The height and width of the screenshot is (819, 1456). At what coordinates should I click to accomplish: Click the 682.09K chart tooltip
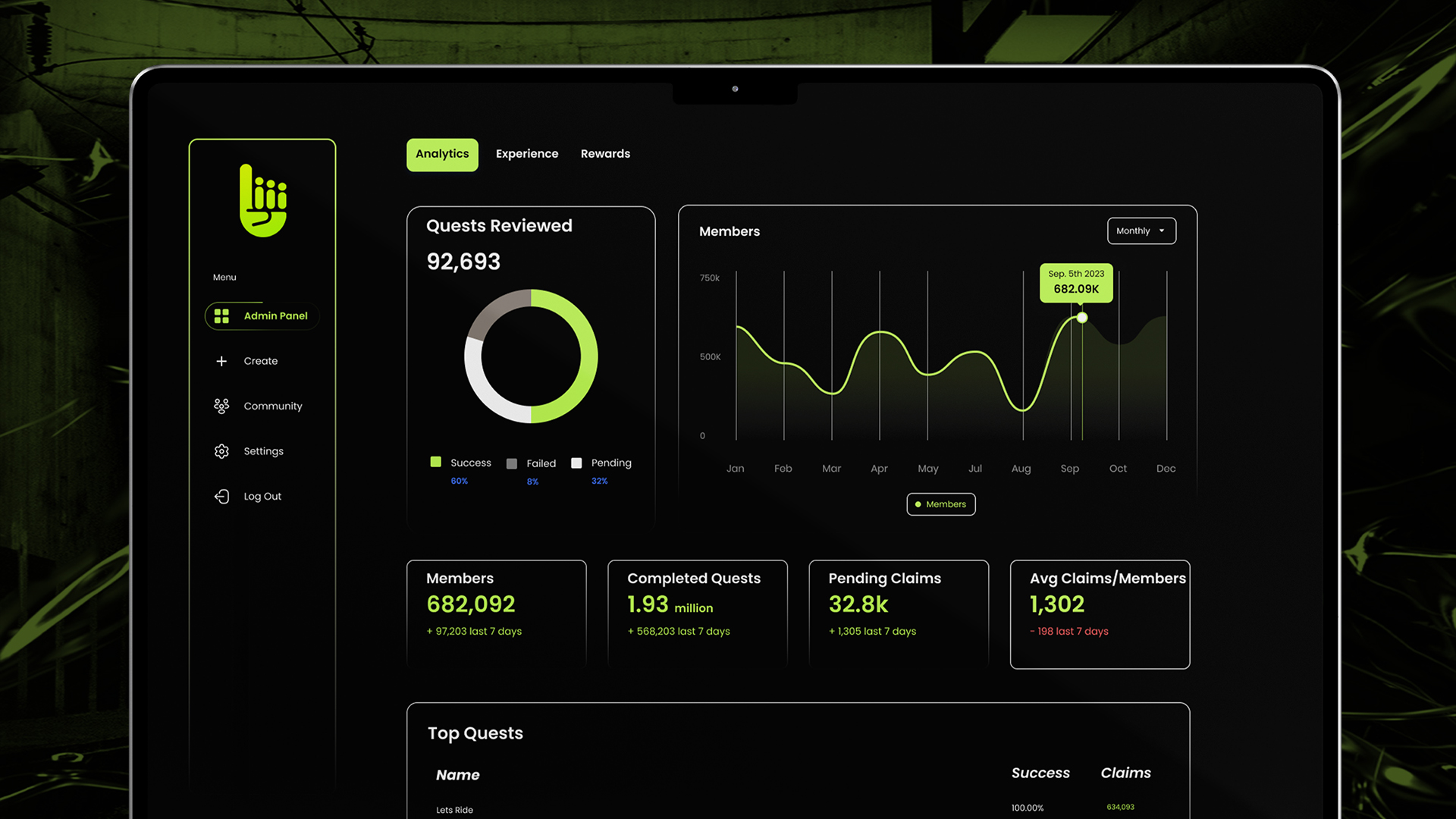1076,283
